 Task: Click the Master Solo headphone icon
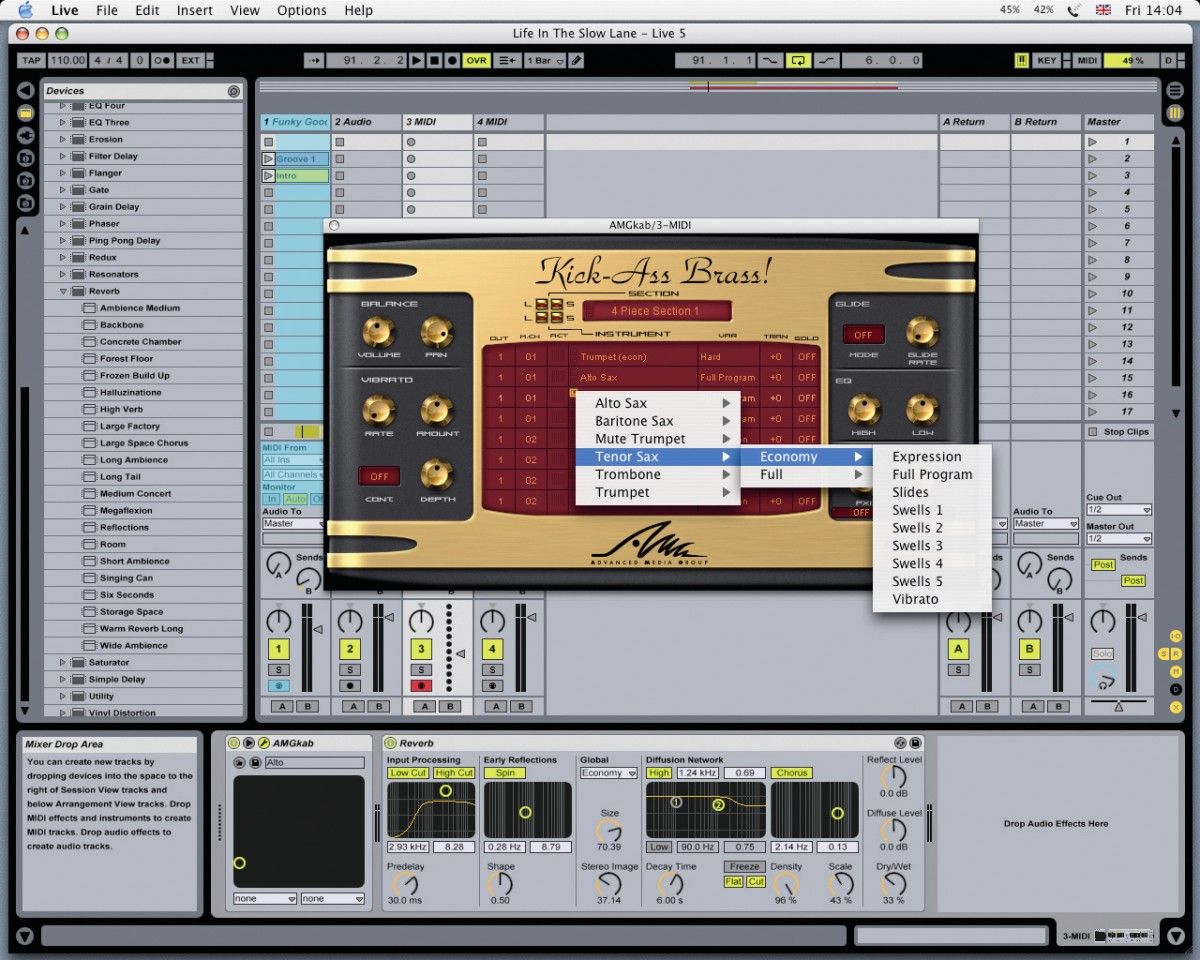pyautogui.click(x=1103, y=682)
